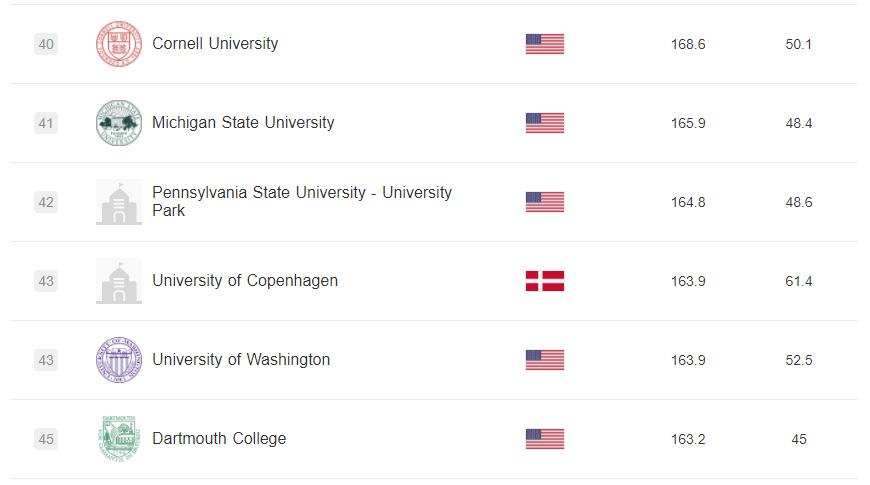Open the Cornell University link
870x485 pixels.
(215, 43)
